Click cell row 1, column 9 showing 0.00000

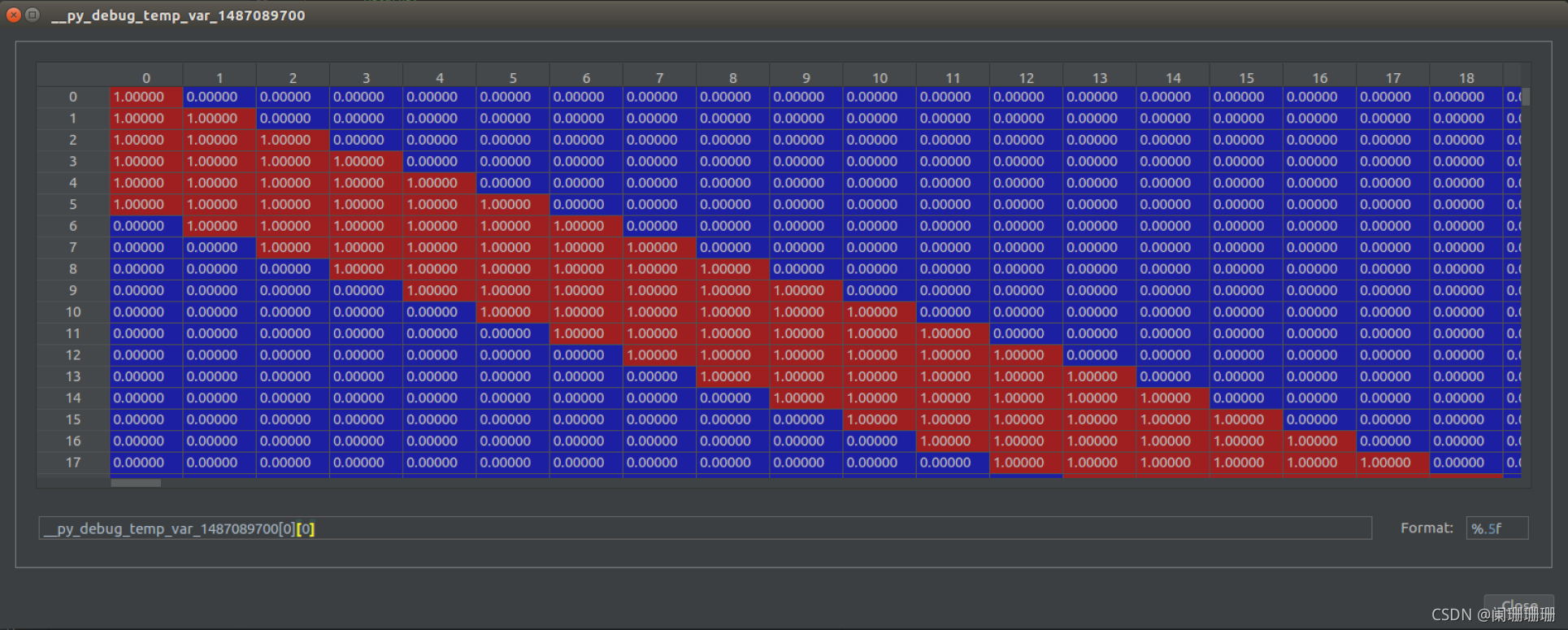pos(806,119)
